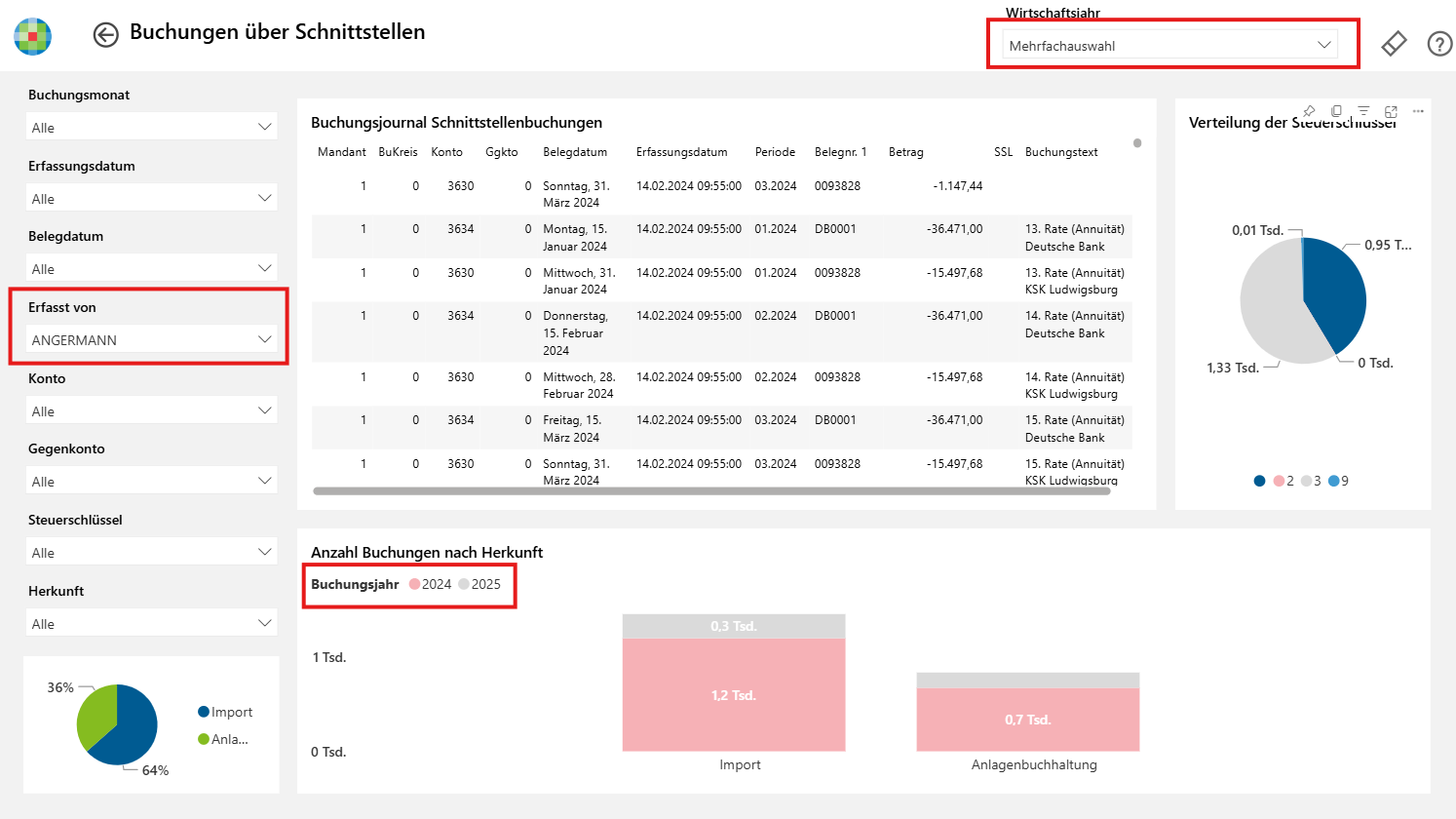1456x819 pixels.
Task: Sort table by Konto column header
Action: pyautogui.click(x=446, y=152)
